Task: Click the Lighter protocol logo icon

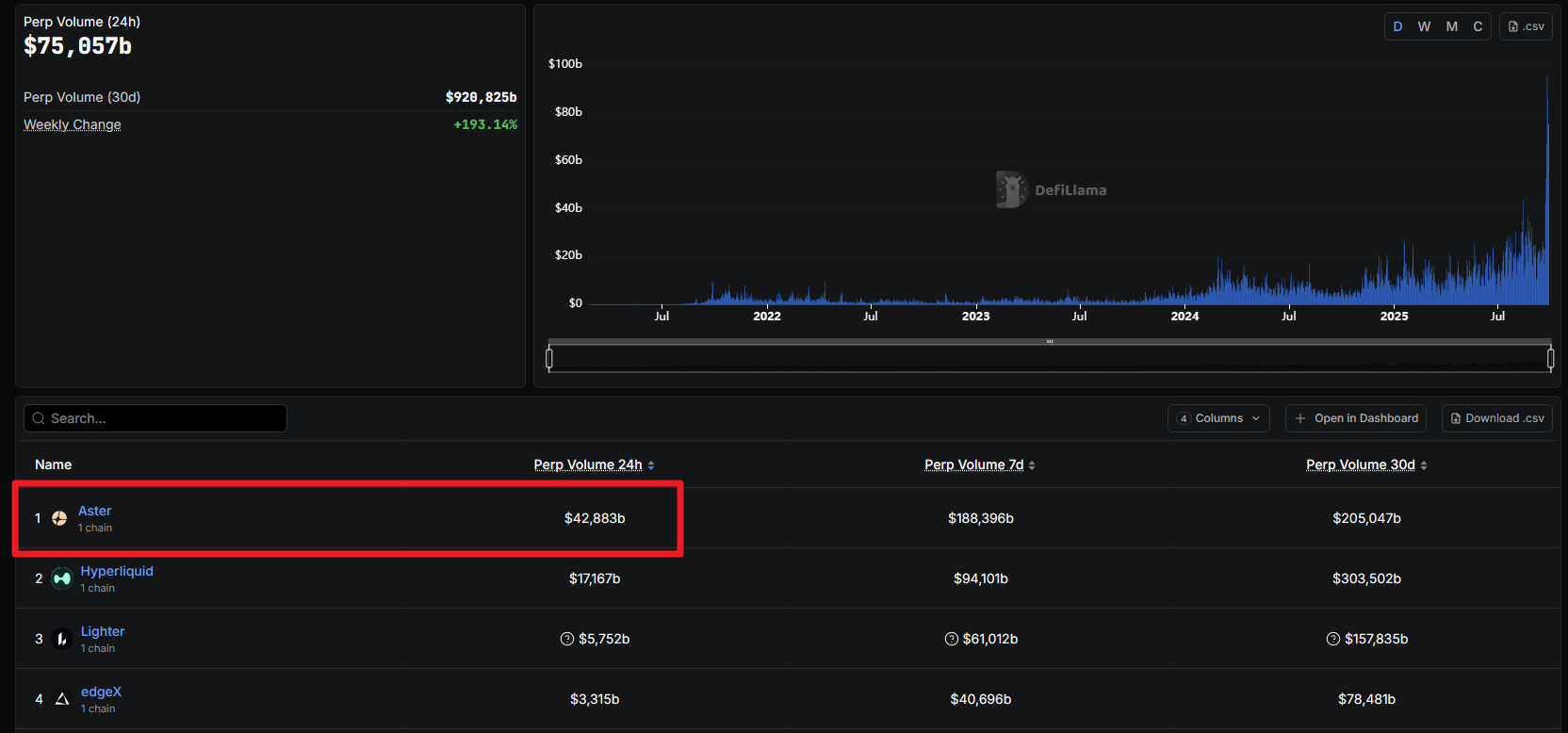Action: pos(62,639)
